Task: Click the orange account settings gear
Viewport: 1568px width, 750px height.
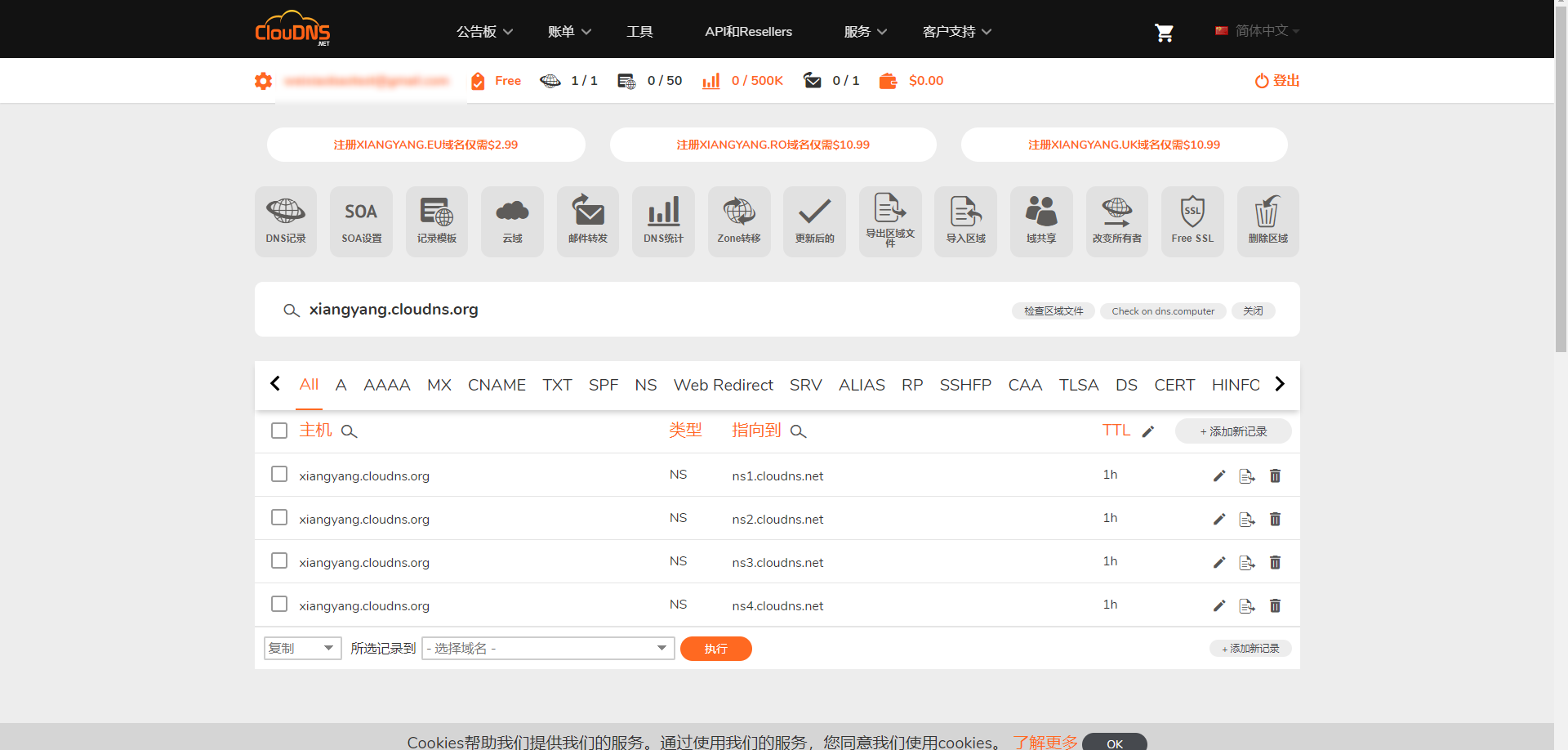Action: click(263, 81)
